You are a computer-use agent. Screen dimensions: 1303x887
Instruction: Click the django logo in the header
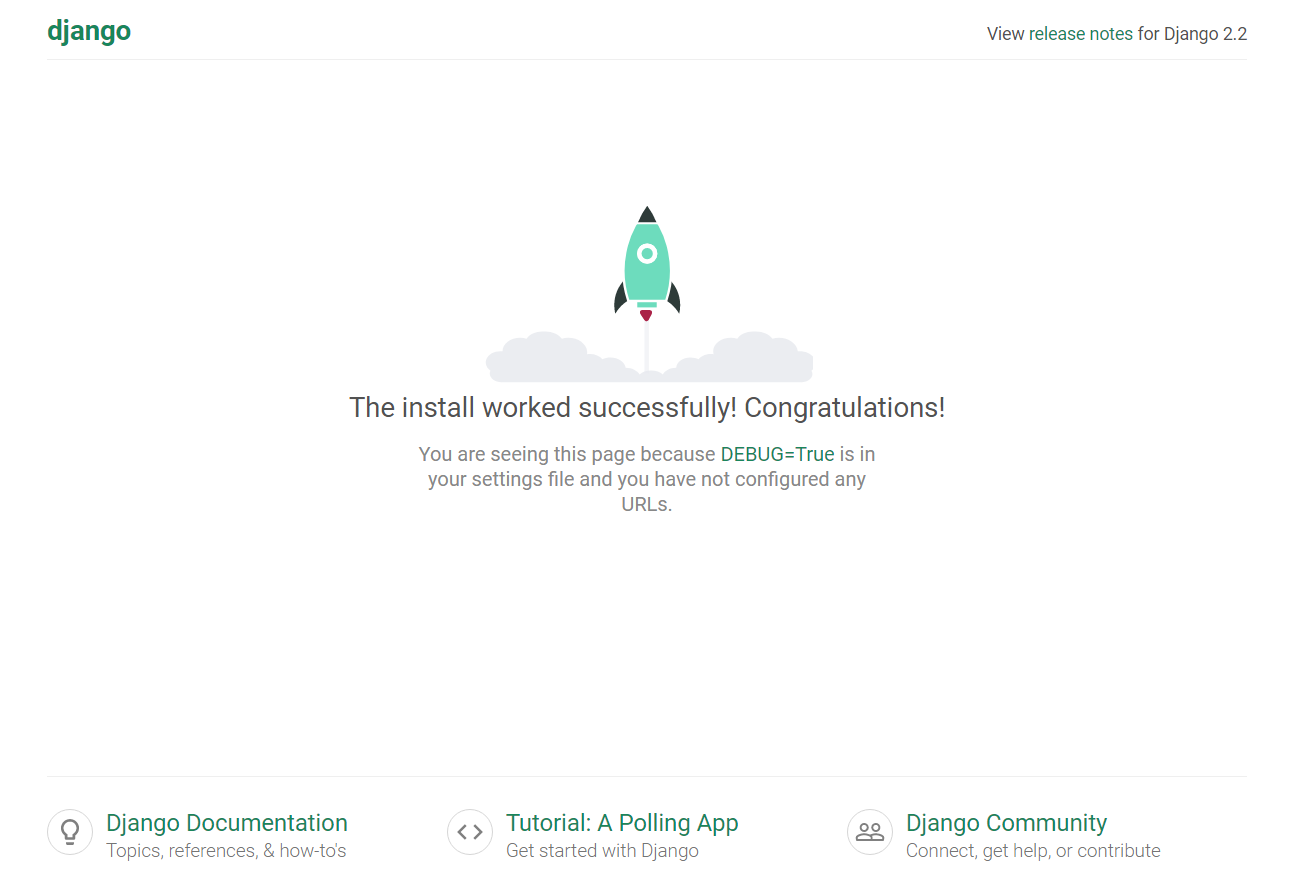pos(89,31)
